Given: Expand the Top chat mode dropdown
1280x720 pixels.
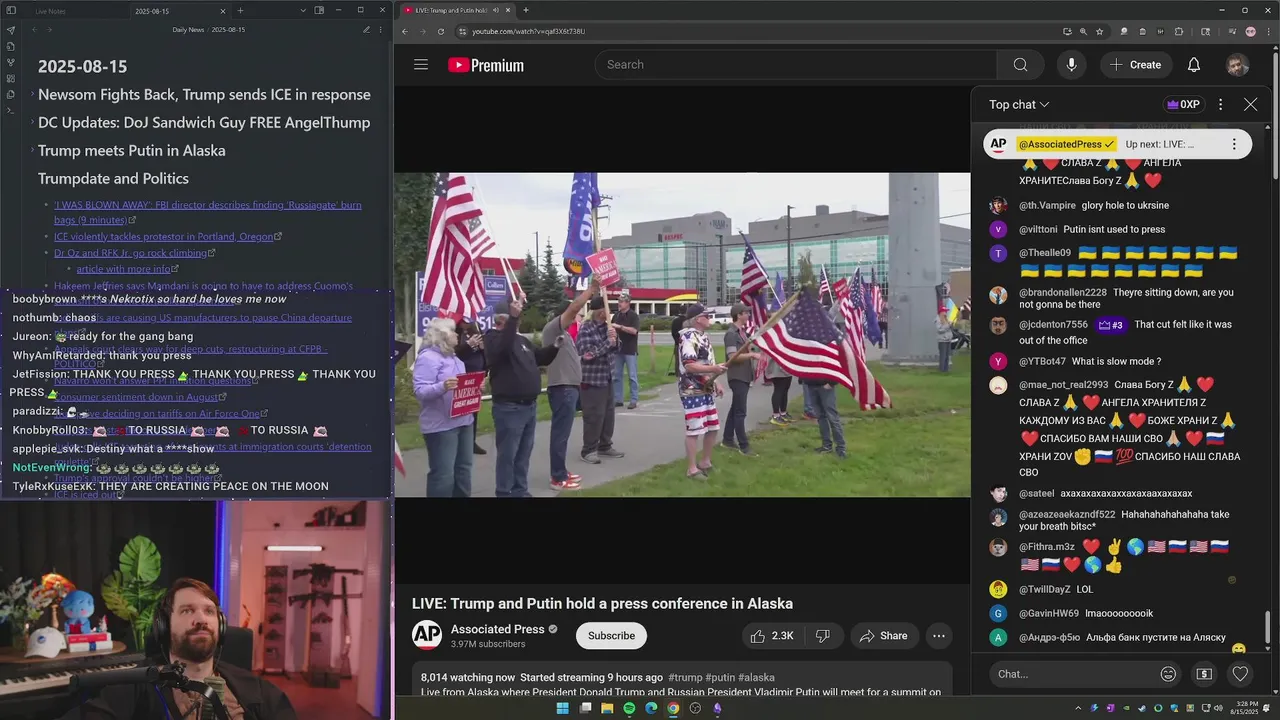Looking at the screenshot, I should click(x=1019, y=104).
